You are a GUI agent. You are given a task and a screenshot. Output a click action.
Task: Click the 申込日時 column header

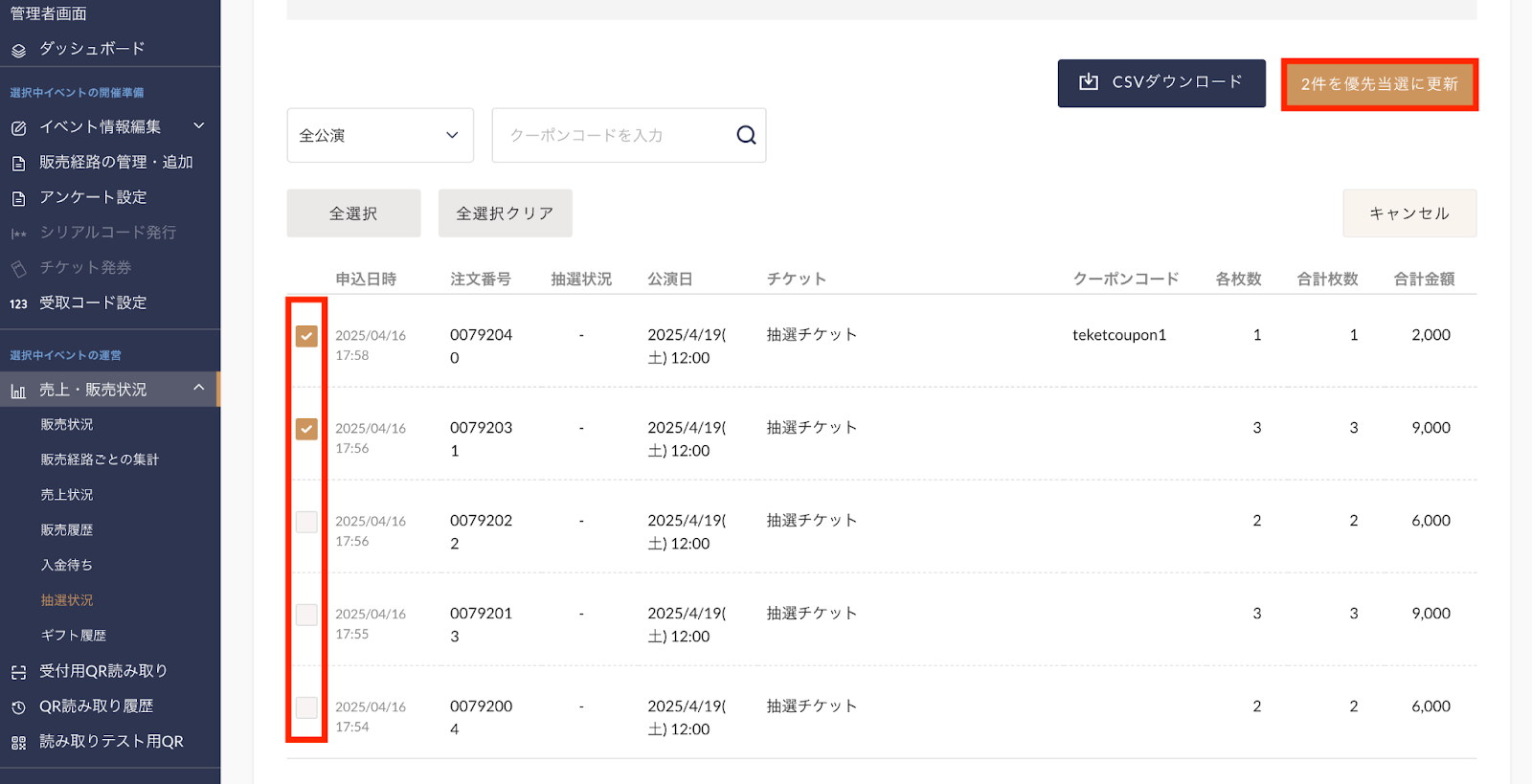366,280
